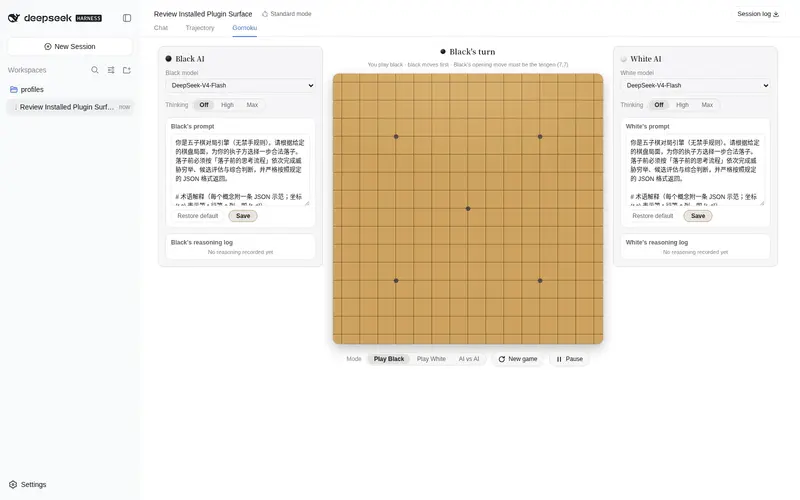The height and width of the screenshot is (500, 800).
Task: Set Black AI thinking to High
Action: [x=227, y=105]
